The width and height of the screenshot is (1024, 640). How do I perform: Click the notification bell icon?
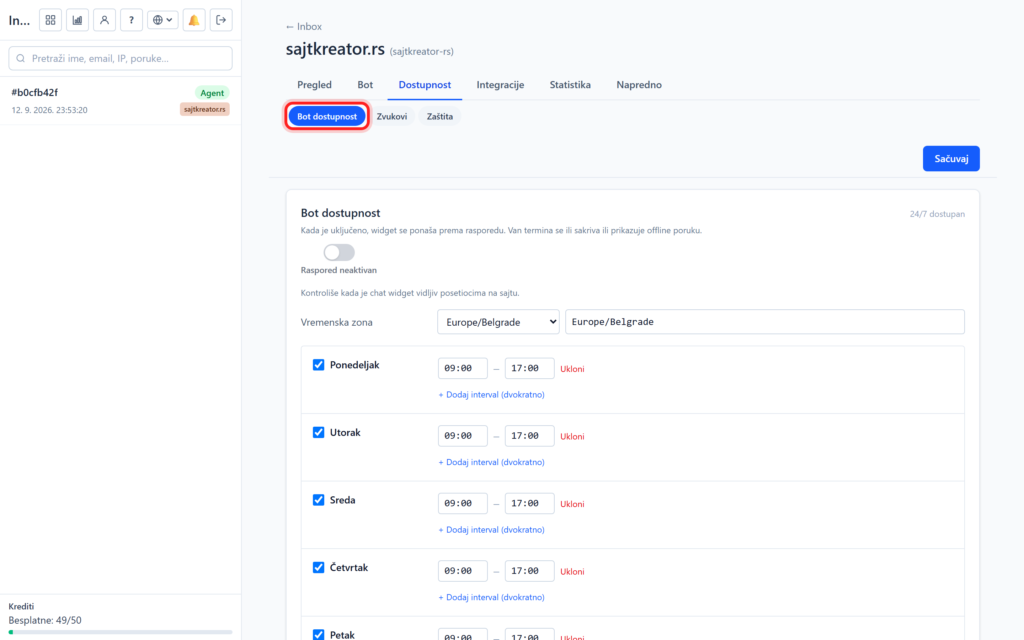[194, 20]
